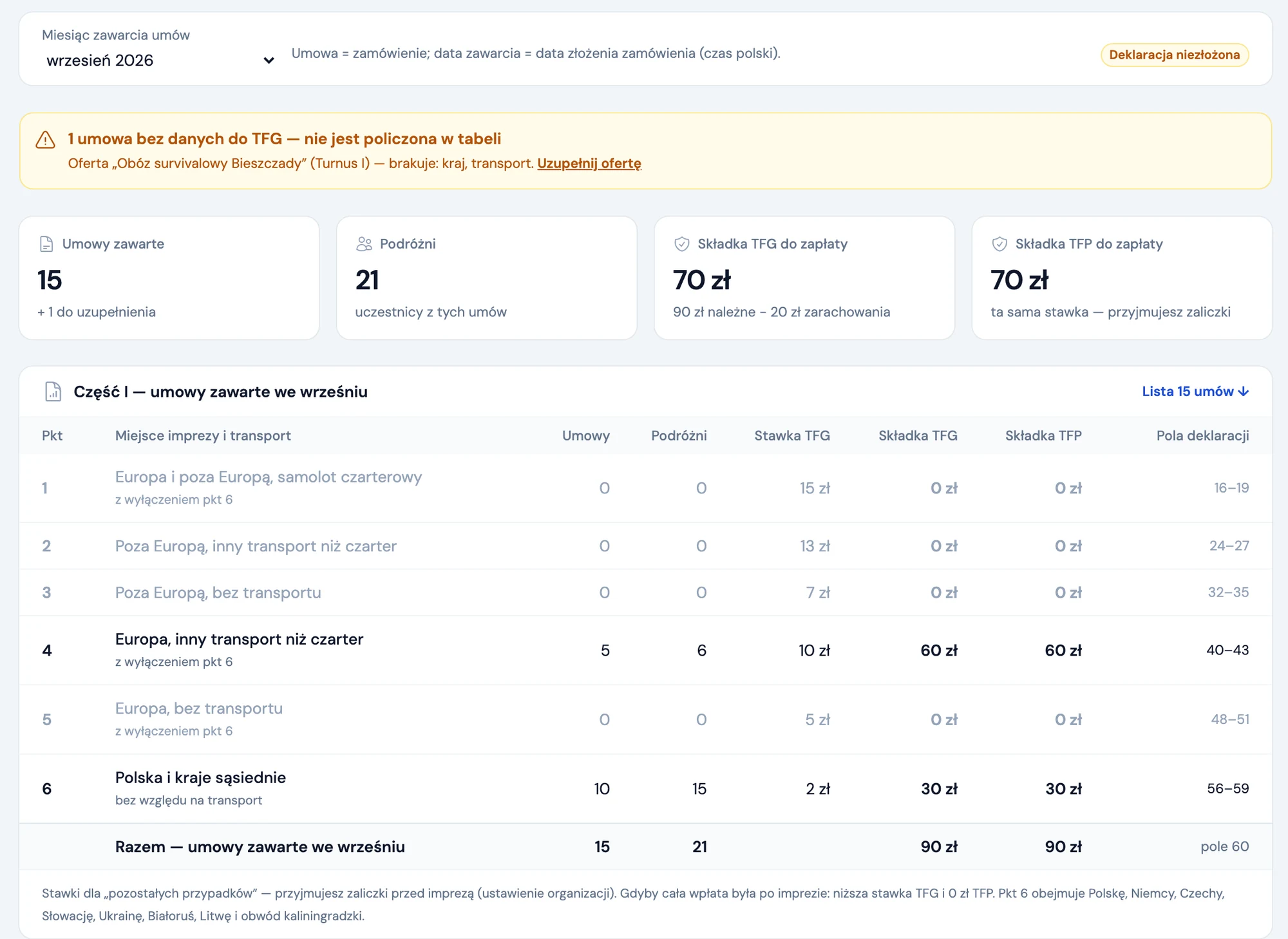Click the "Składka TFG" column header

pyautogui.click(x=918, y=436)
